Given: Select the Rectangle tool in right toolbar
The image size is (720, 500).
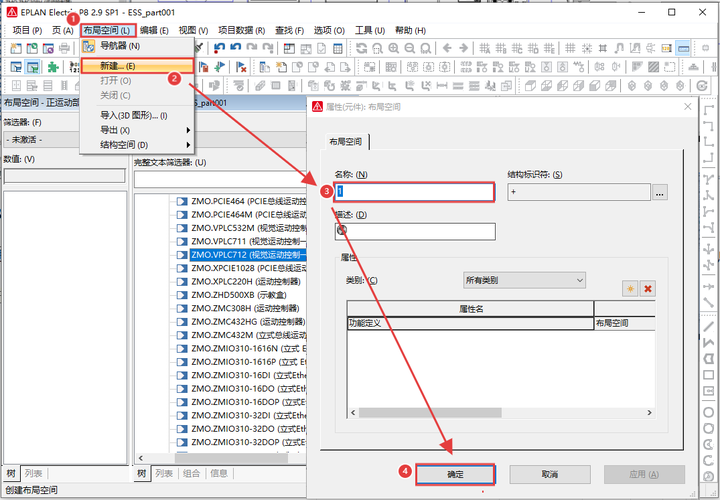Looking at the screenshot, I should coord(709,375).
